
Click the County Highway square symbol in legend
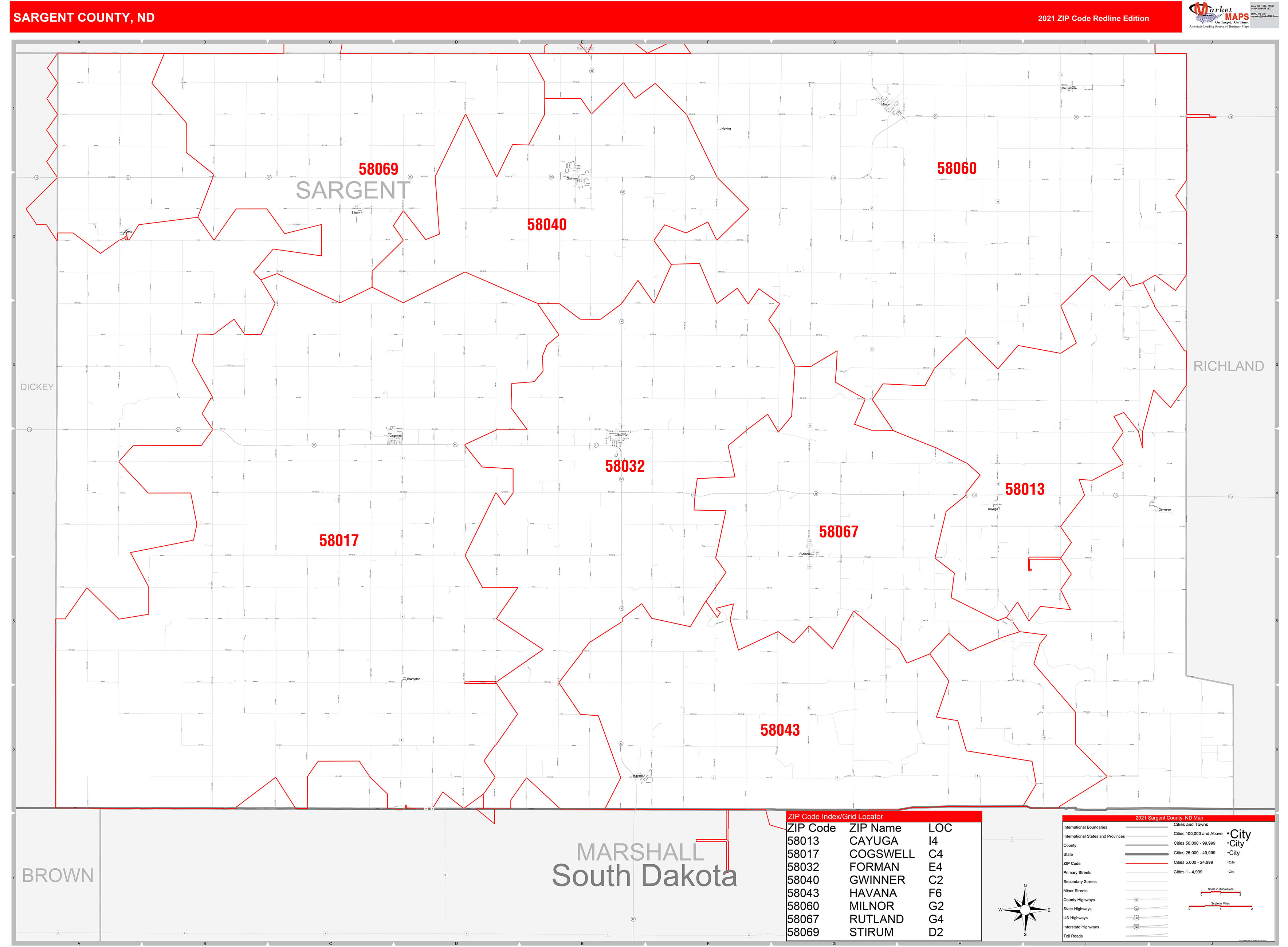[1137, 900]
